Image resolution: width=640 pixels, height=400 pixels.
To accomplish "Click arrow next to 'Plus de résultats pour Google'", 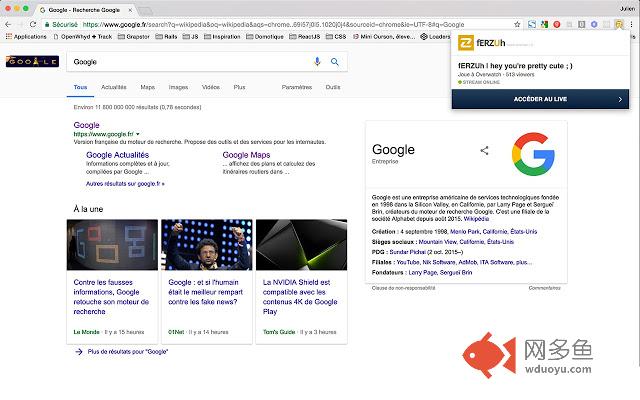I will click(x=79, y=351).
